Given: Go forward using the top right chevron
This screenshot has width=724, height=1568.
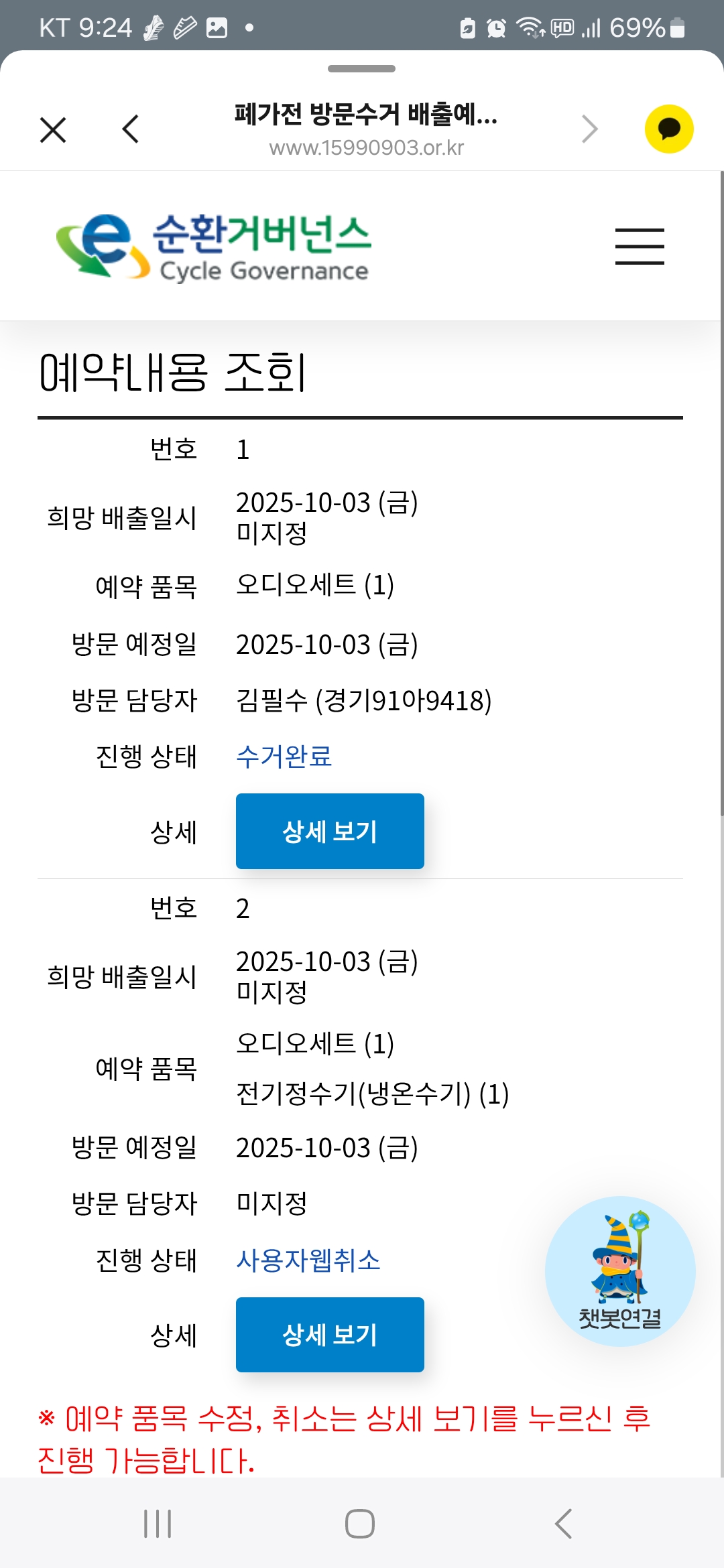Looking at the screenshot, I should click(589, 129).
